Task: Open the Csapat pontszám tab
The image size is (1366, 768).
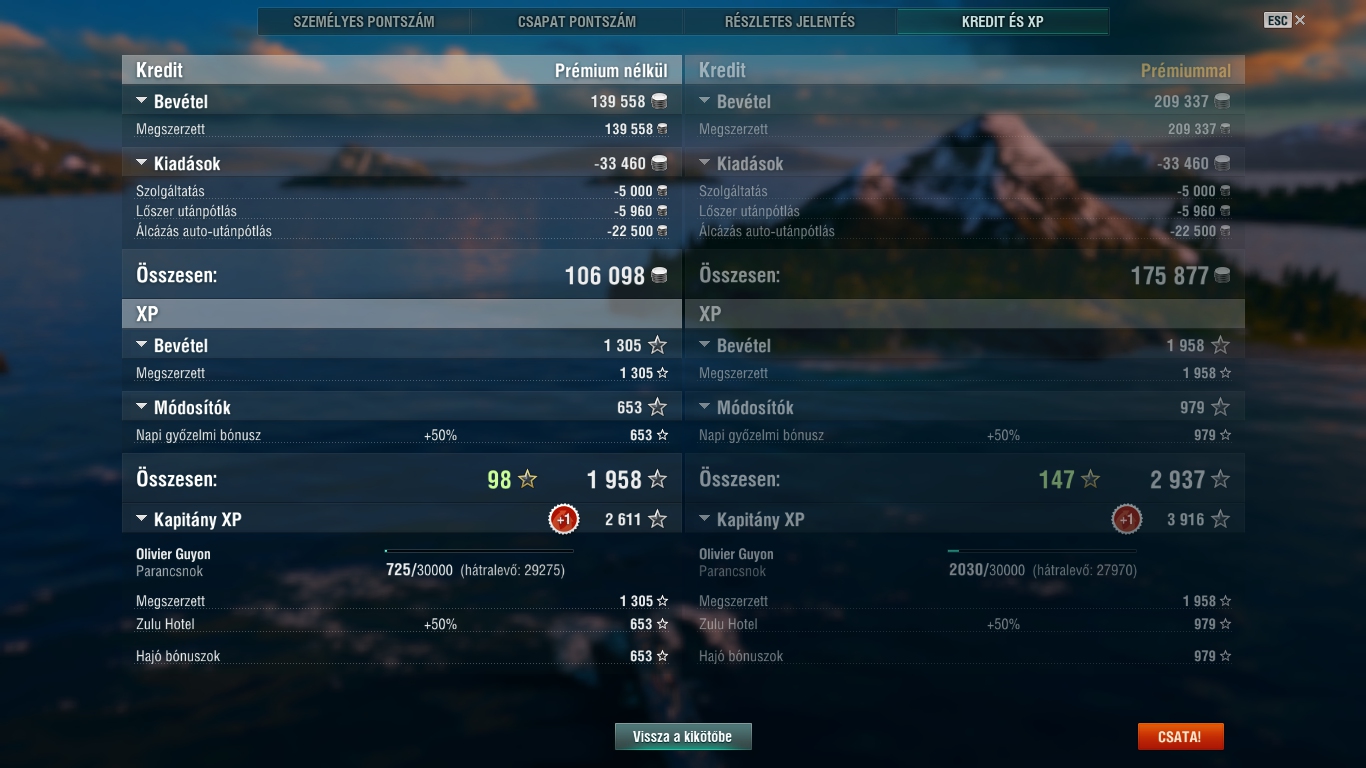Action: (x=577, y=21)
